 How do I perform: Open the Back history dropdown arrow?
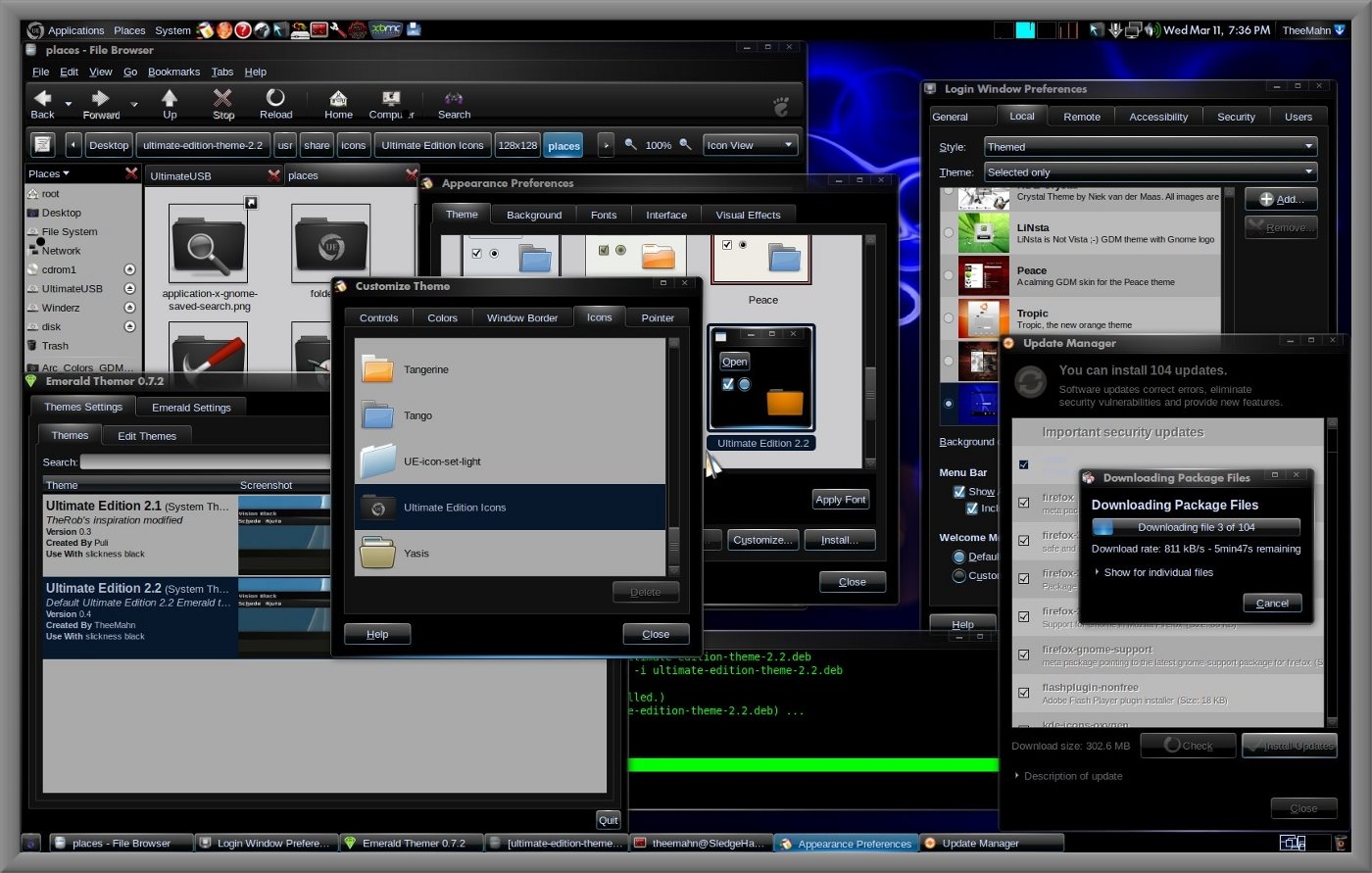coord(69,103)
